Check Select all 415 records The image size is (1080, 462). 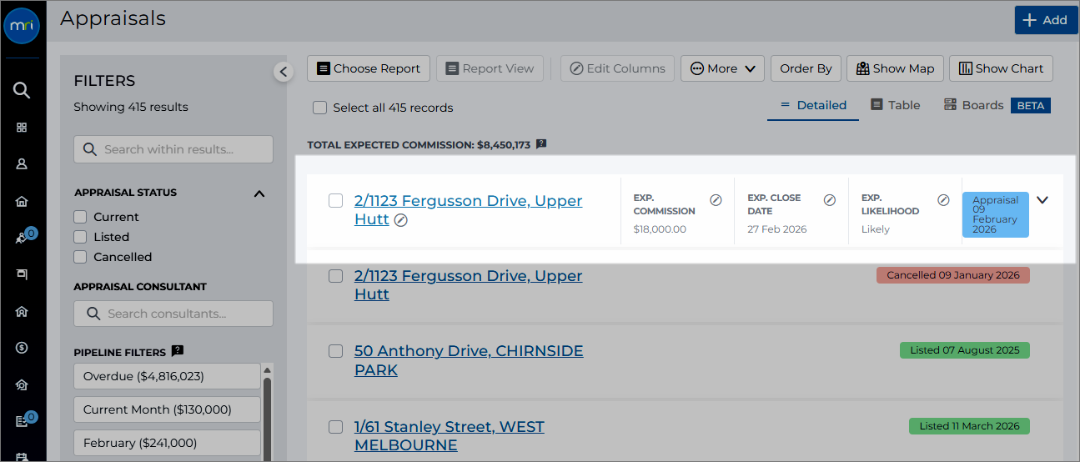tap(319, 107)
